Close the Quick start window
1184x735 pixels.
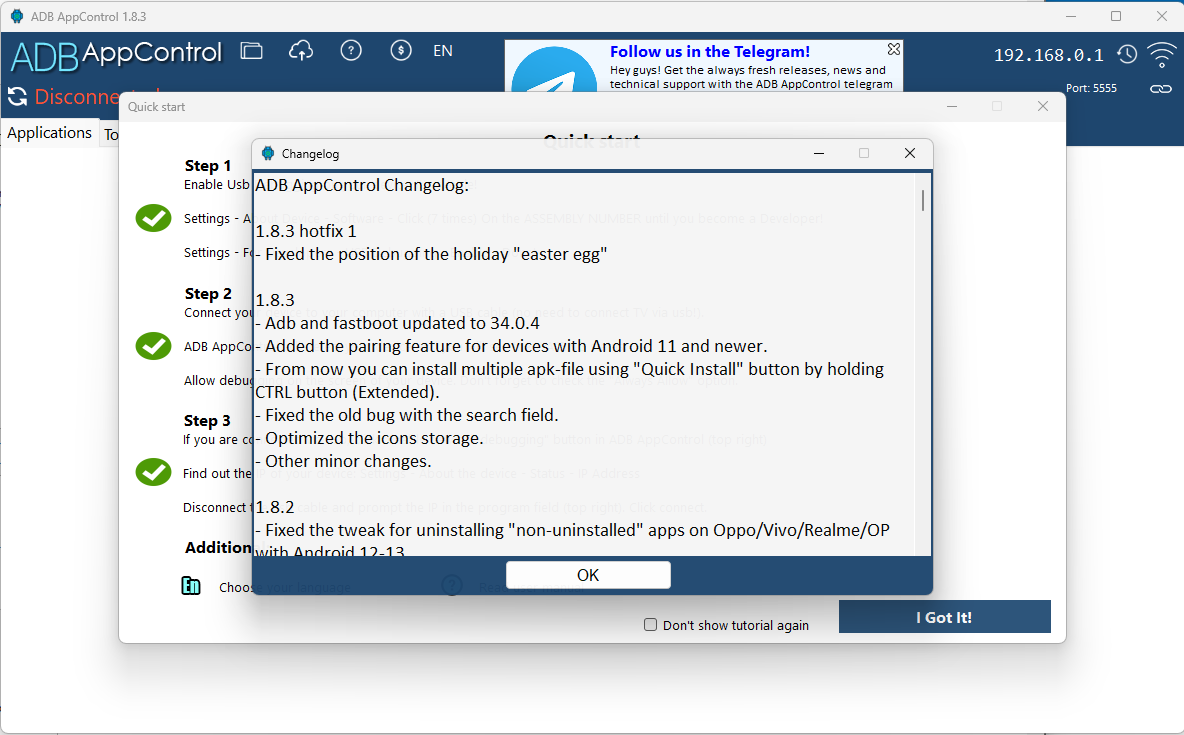pos(1043,107)
